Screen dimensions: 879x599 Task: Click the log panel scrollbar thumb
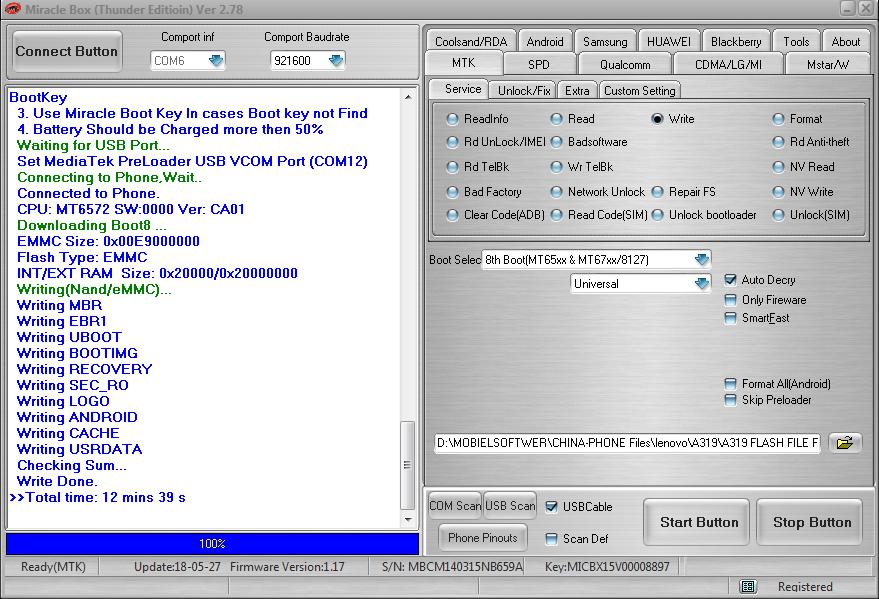click(x=408, y=465)
